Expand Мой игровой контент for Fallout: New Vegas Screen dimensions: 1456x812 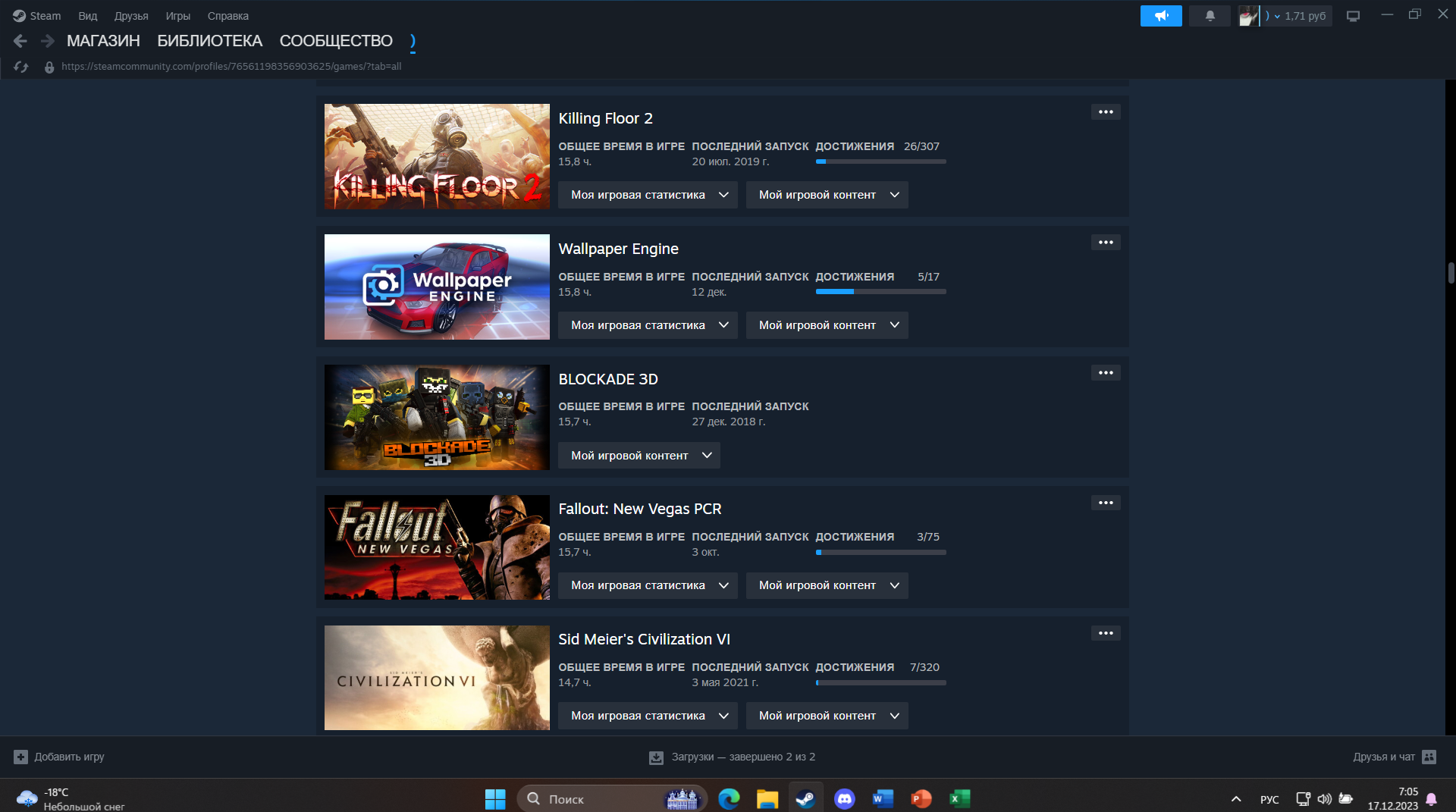point(827,585)
